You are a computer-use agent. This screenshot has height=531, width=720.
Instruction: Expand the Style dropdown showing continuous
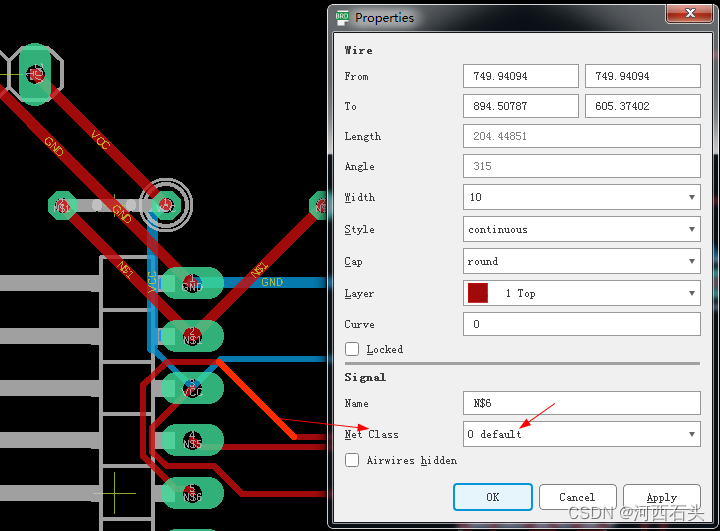click(581, 229)
